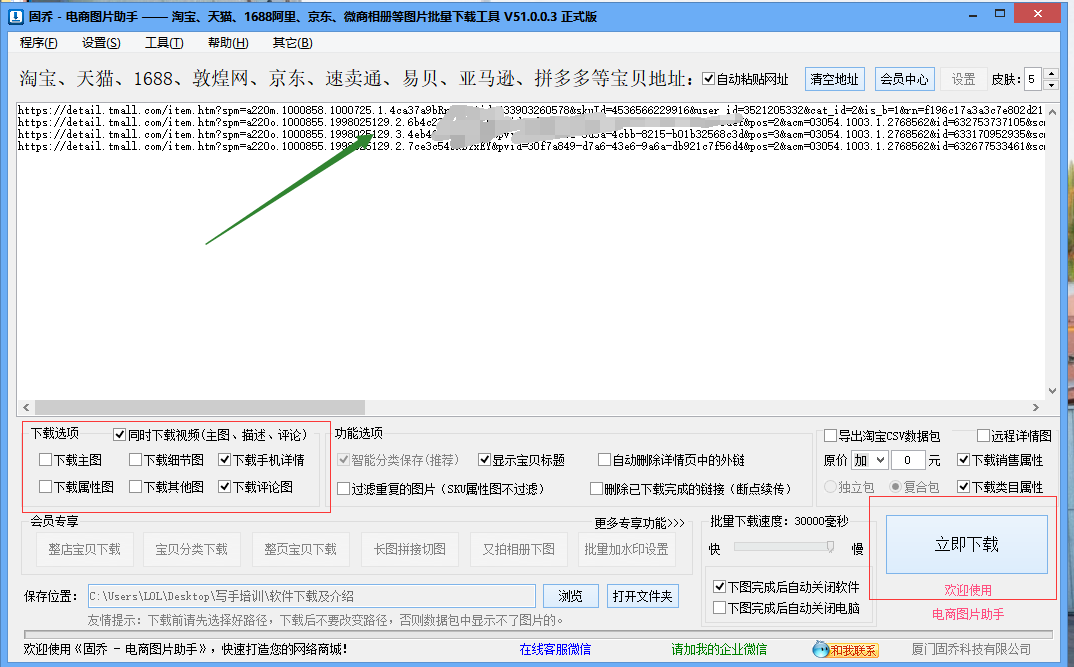Enable 下载其他图 checkbox

pyautogui.click(x=135, y=486)
